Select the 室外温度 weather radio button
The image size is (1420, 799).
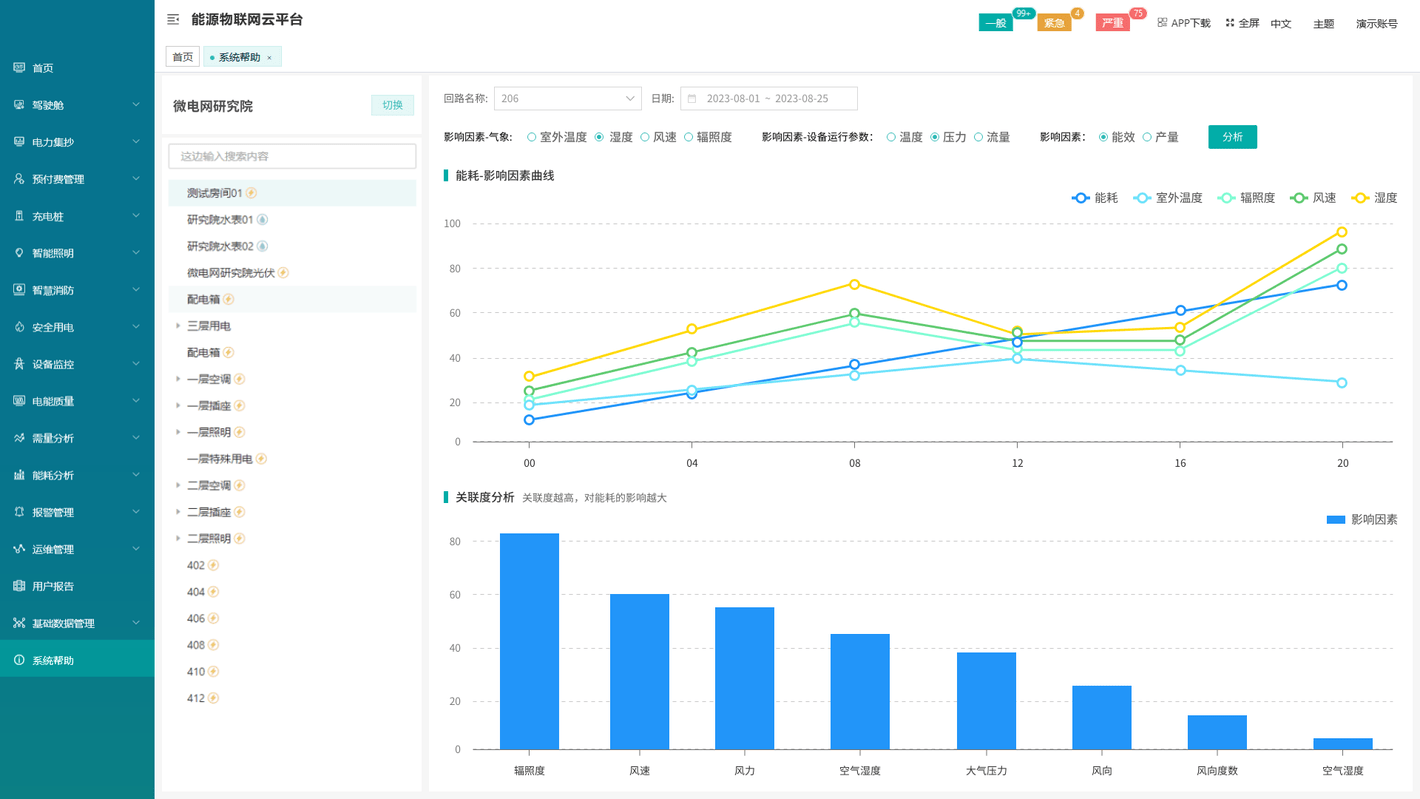point(532,137)
